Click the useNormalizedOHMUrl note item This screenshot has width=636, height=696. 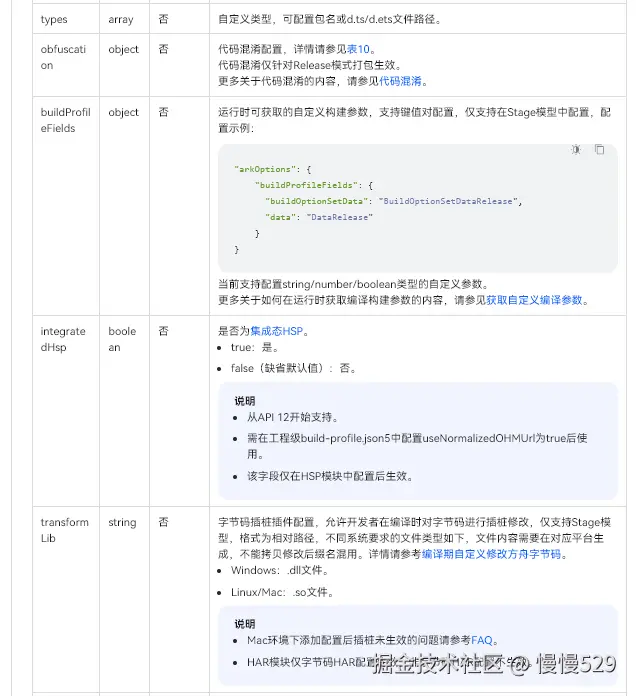click(x=417, y=446)
